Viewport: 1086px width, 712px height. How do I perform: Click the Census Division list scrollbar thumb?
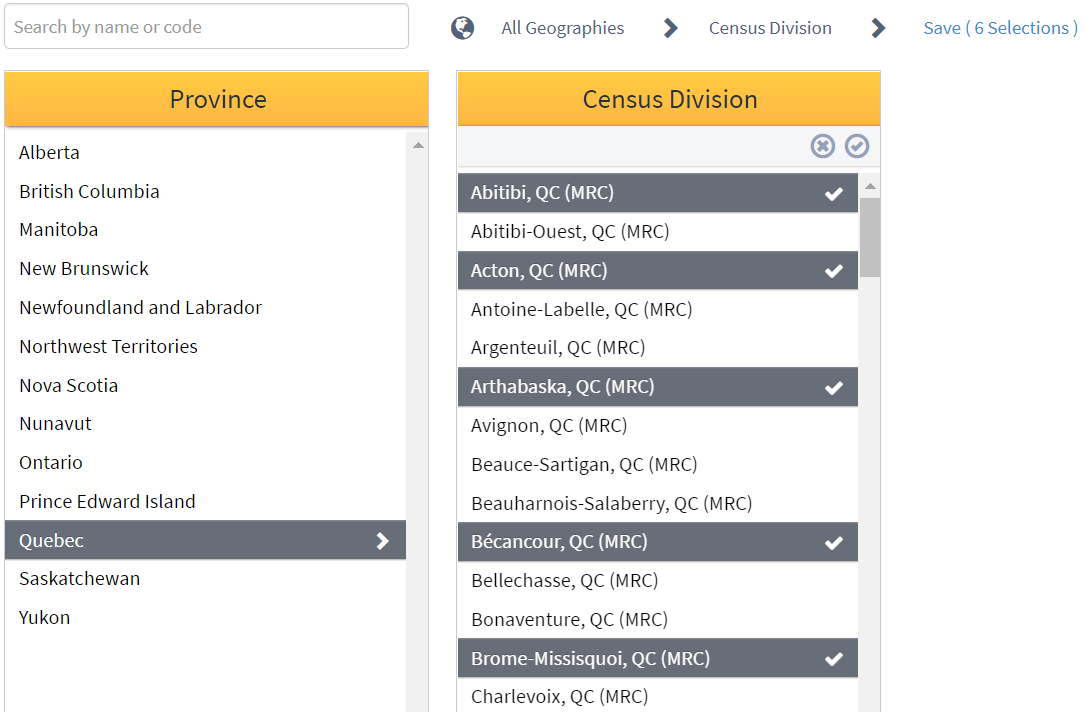click(870, 238)
